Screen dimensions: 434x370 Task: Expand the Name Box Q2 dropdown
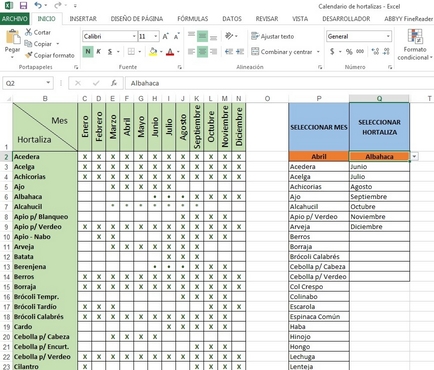(x=48, y=83)
